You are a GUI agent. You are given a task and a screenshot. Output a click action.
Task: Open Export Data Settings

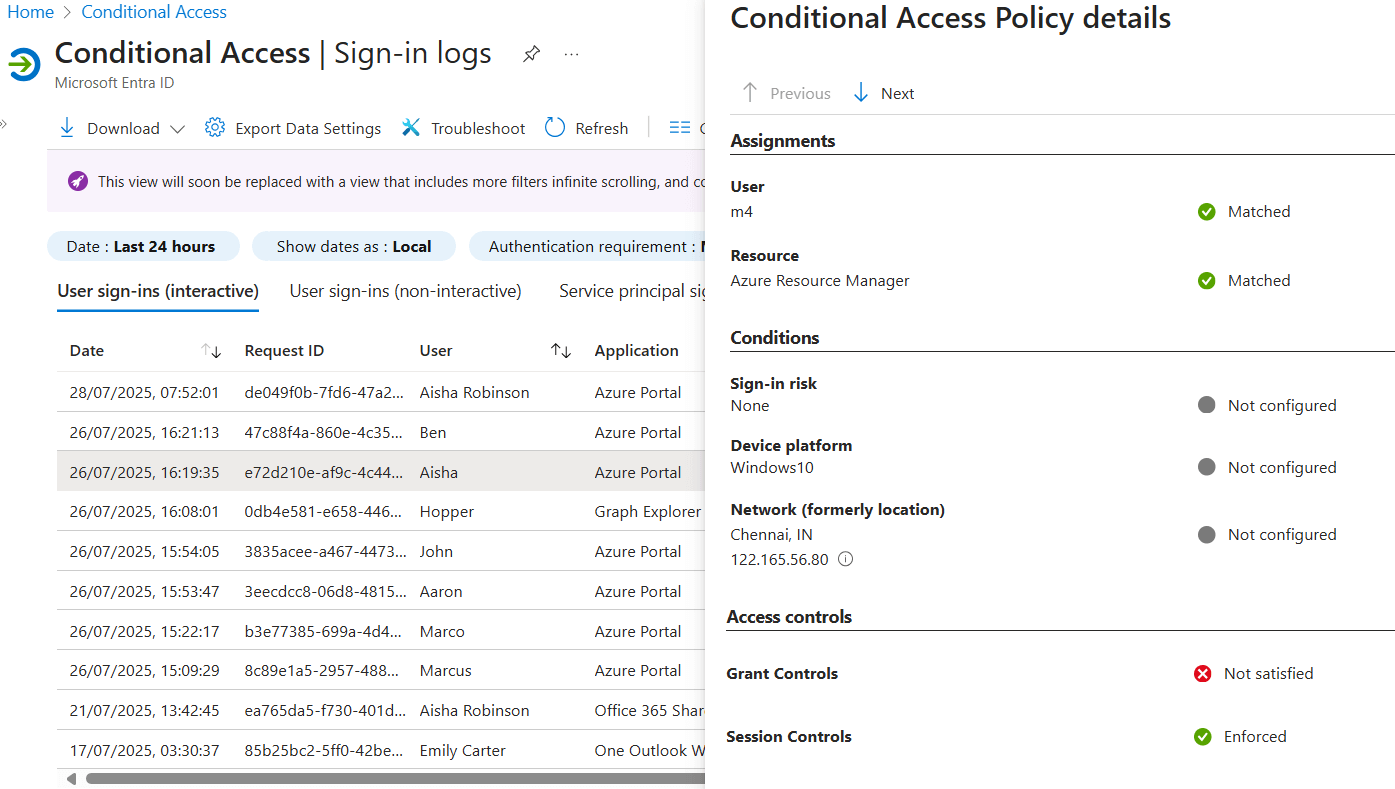click(293, 127)
